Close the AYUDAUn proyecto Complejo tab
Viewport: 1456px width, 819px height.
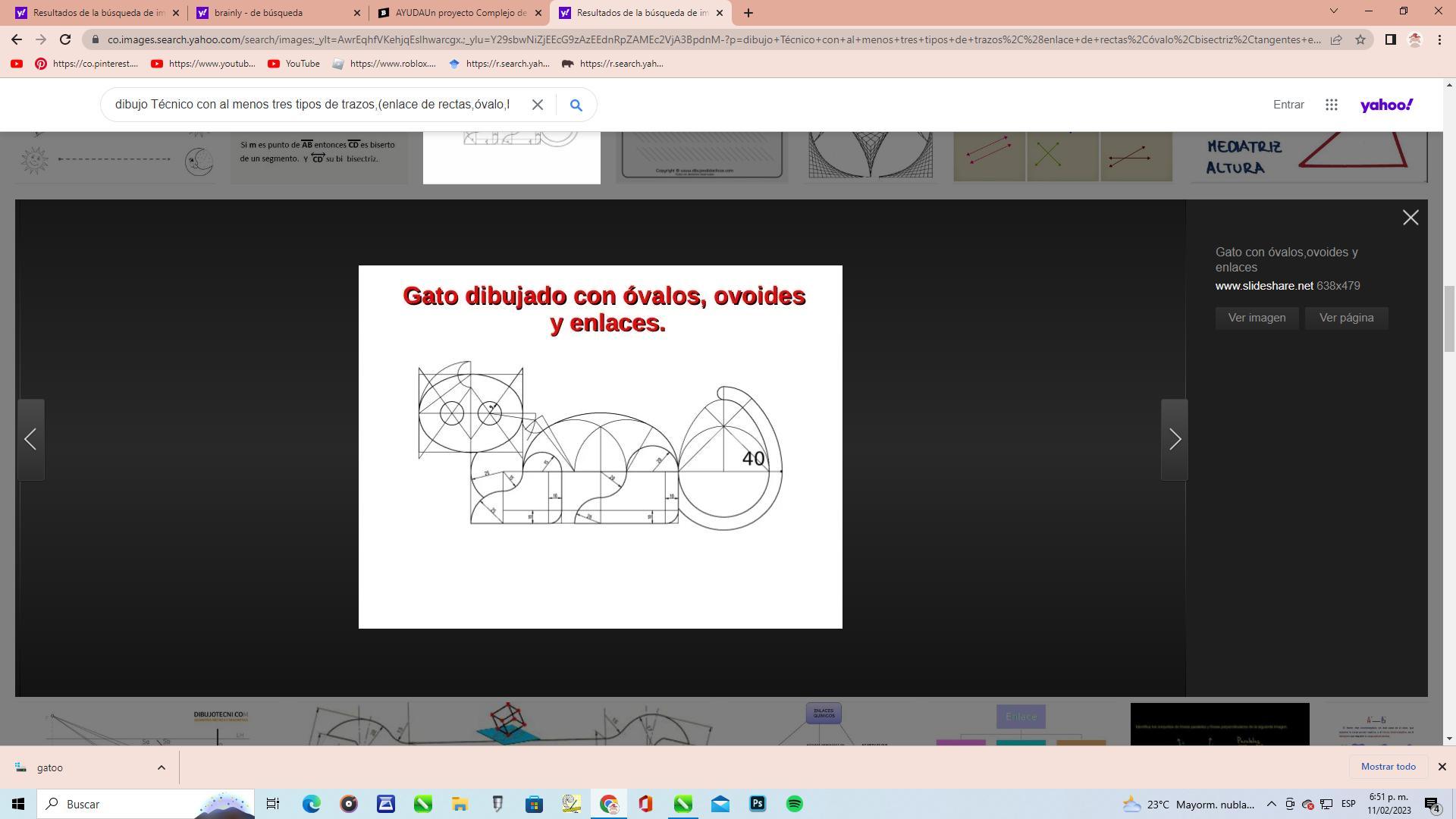pyautogui.click(x=538, y=13)
